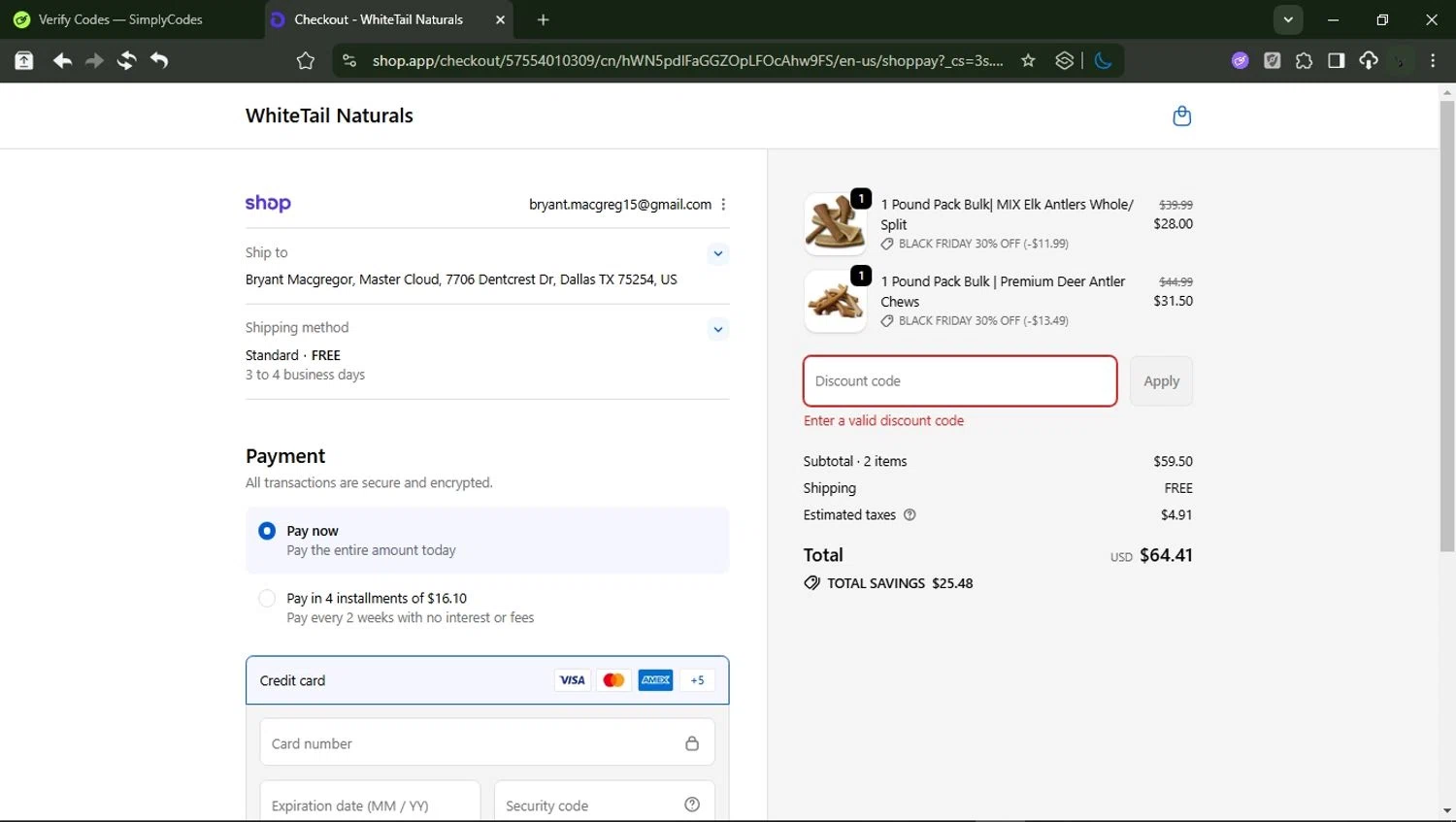The image size is (1456, 822).
Task: Open the shopping bag cart icon
Action: 1181,115
